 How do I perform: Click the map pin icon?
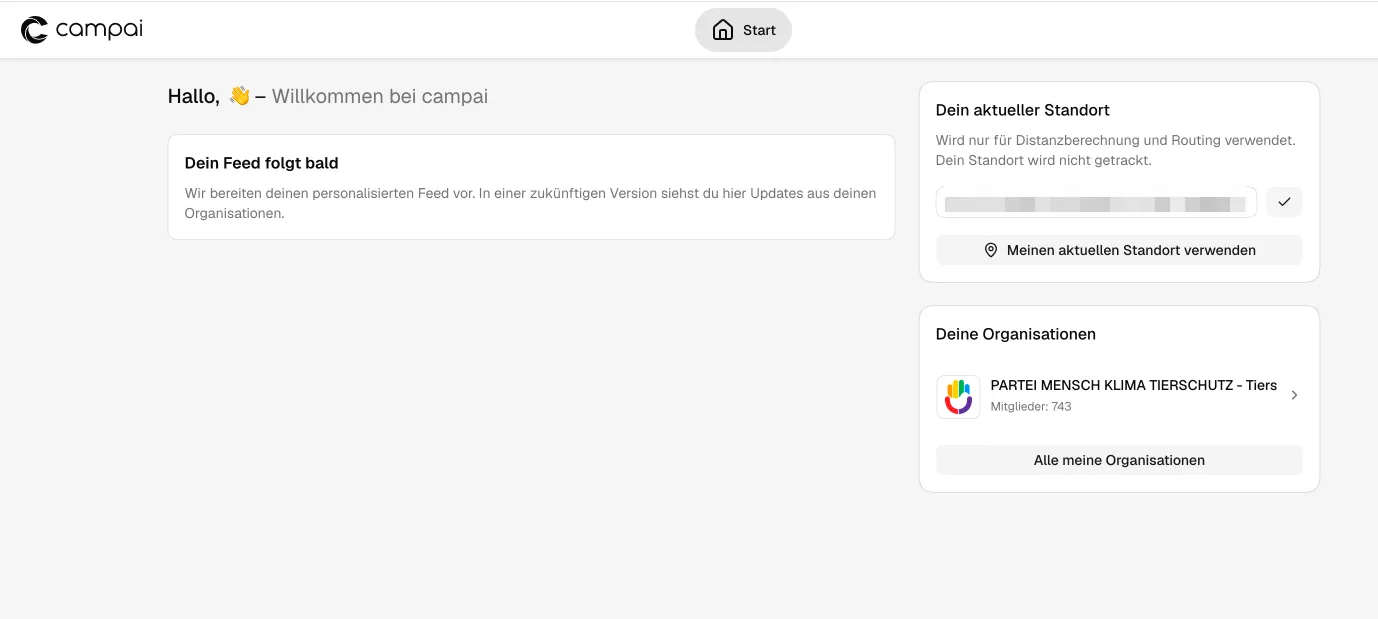pyautogui.click(x=991, y=250)
